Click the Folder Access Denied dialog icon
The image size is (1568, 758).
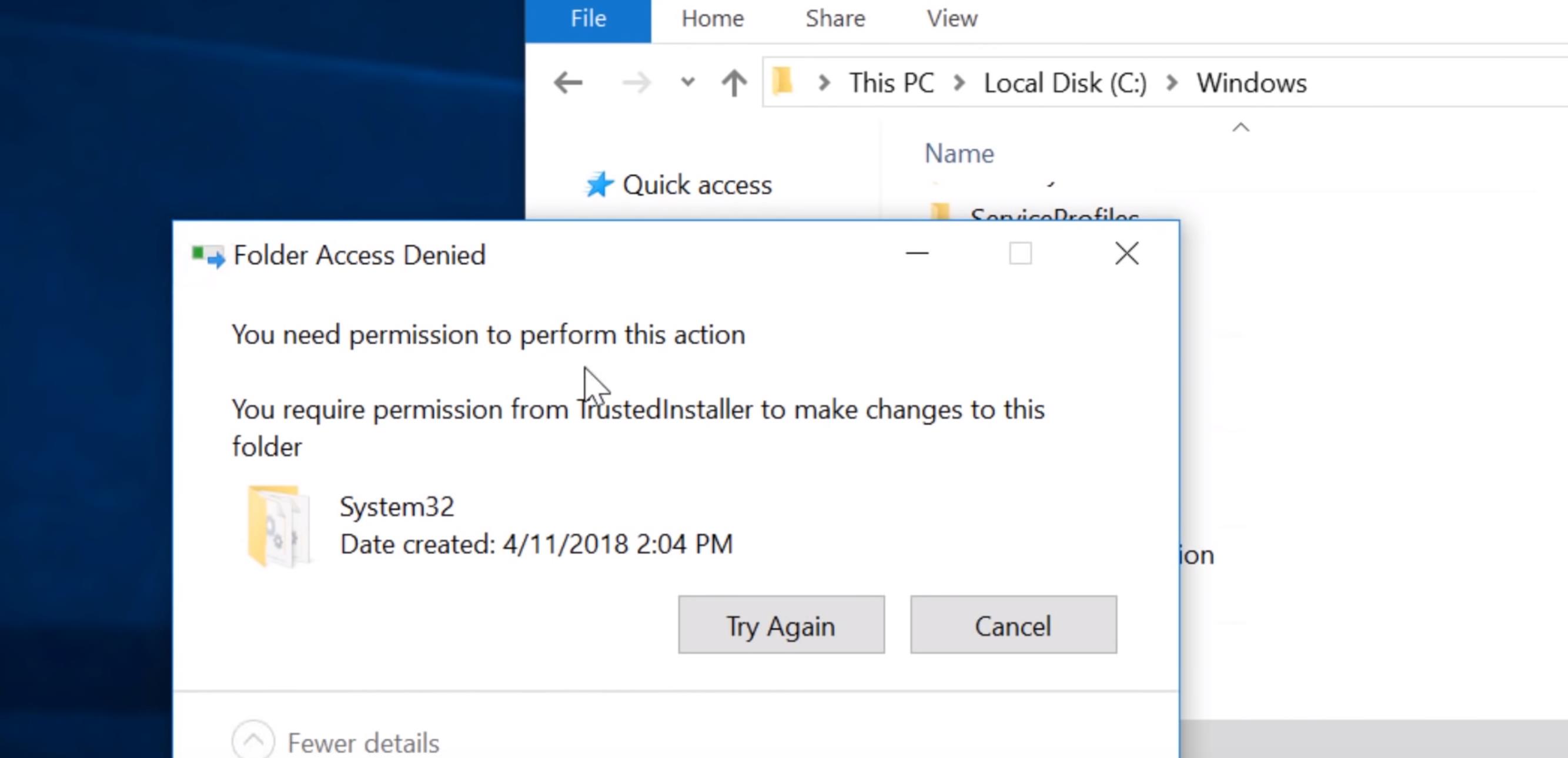tap(206, 255)
